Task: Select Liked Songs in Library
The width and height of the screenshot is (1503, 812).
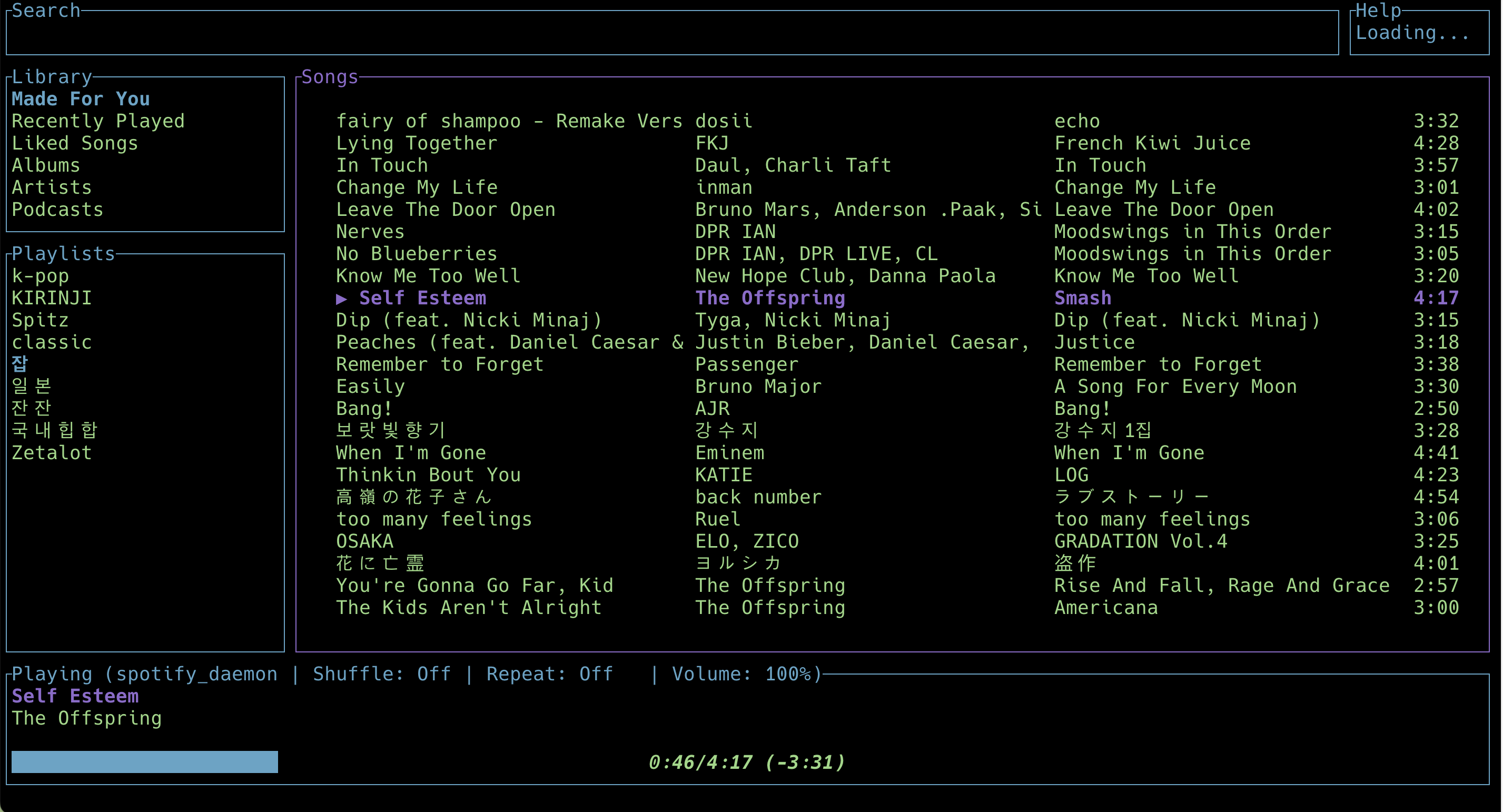Action: click(75, 144)
